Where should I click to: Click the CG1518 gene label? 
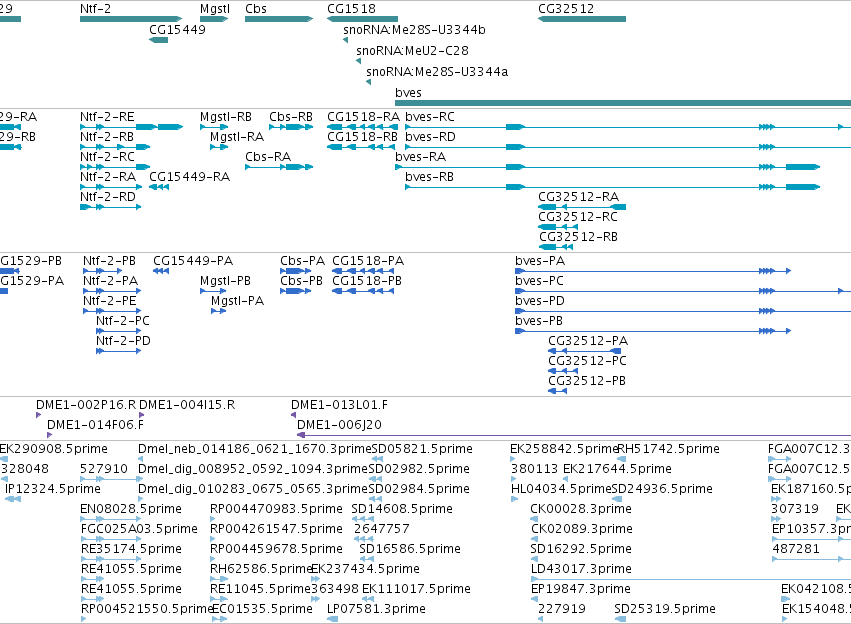351,9
